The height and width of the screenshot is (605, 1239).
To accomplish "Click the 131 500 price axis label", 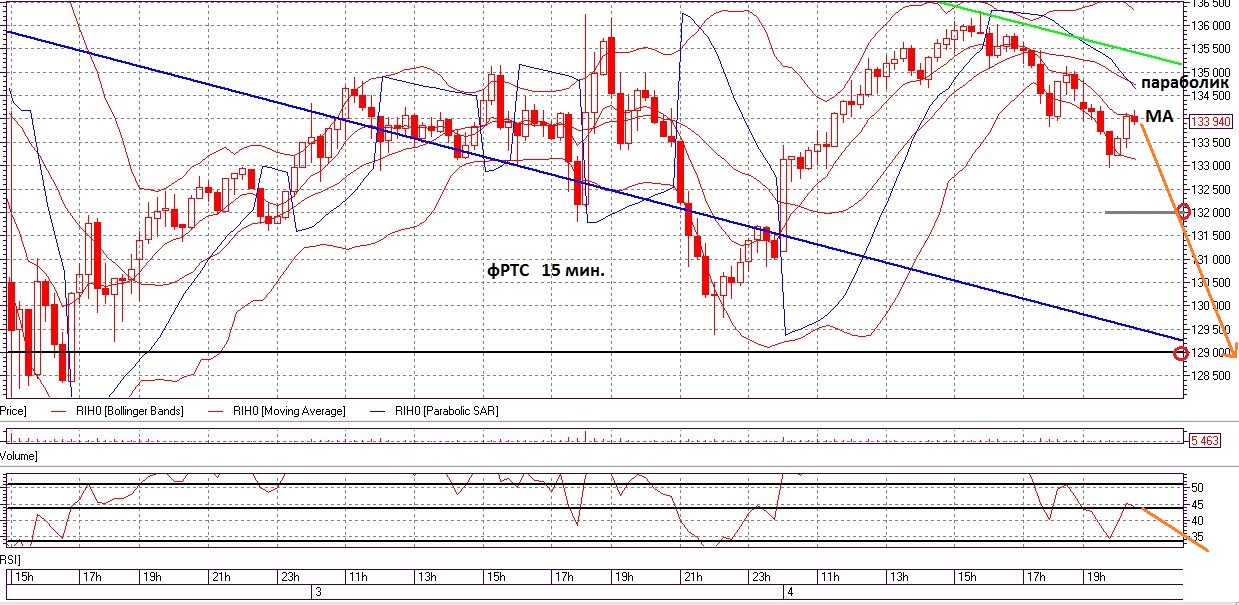I will [x=1211, y=236].
